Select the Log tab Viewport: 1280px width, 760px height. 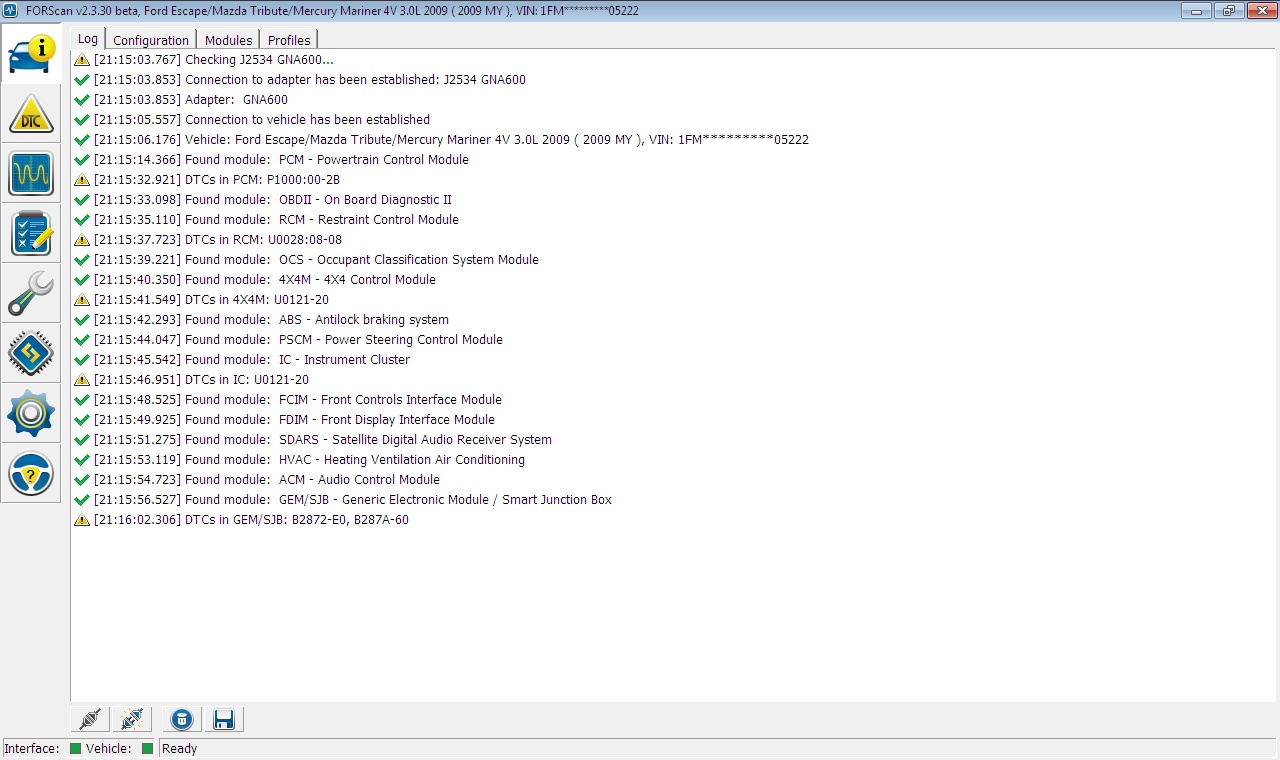[88, 39]
